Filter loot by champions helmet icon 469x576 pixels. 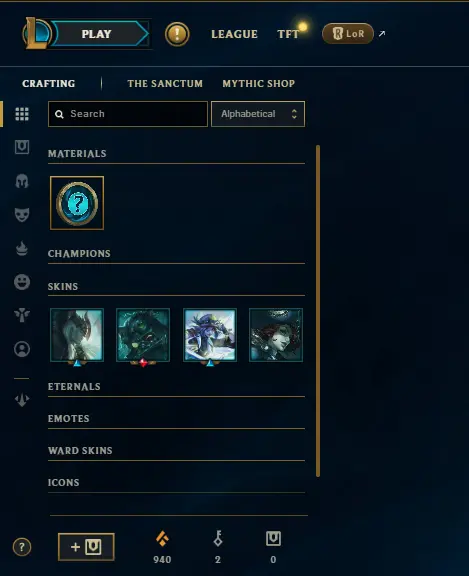(x=22, y=181)
